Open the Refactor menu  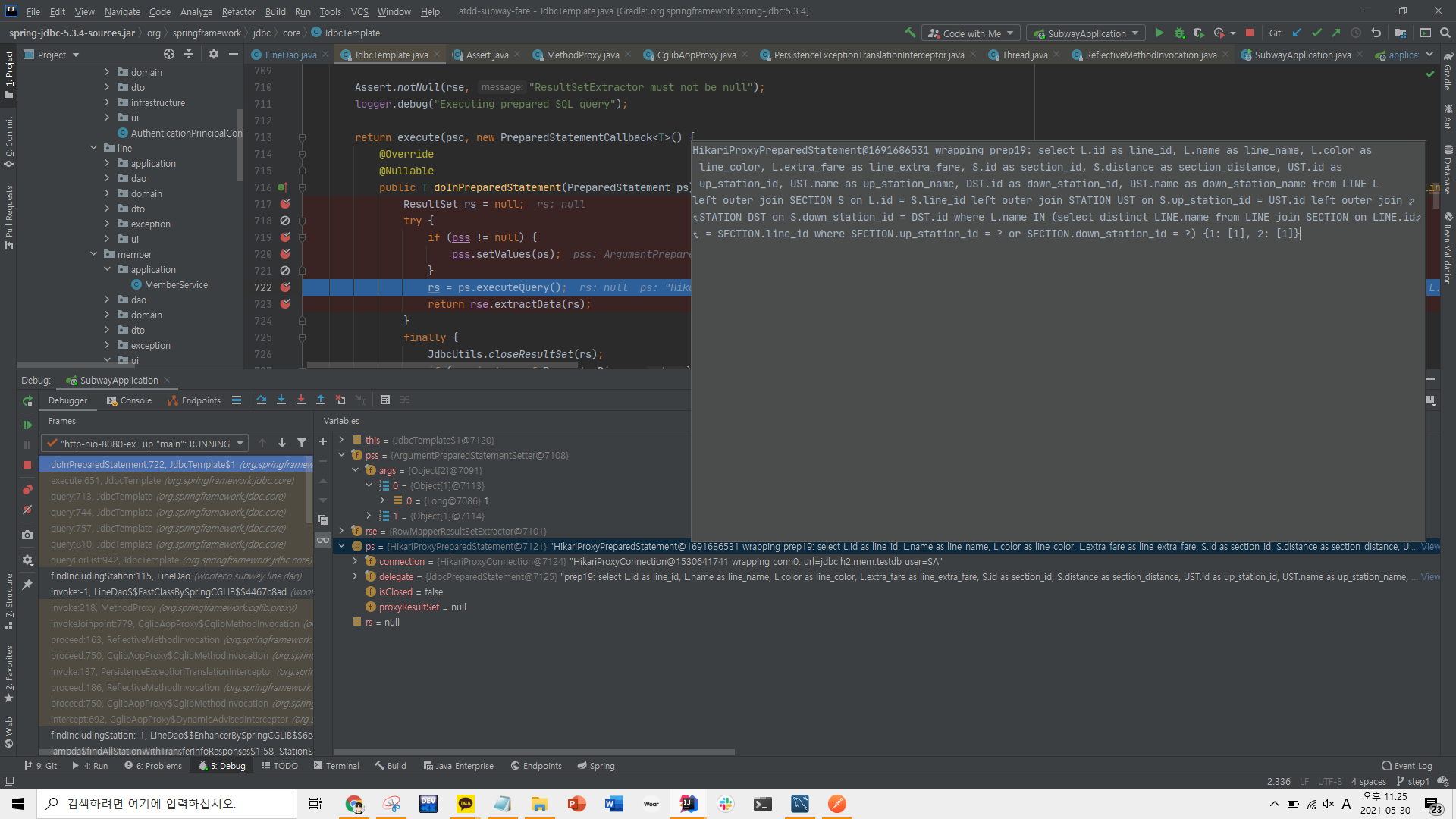[x=238, y=11]
